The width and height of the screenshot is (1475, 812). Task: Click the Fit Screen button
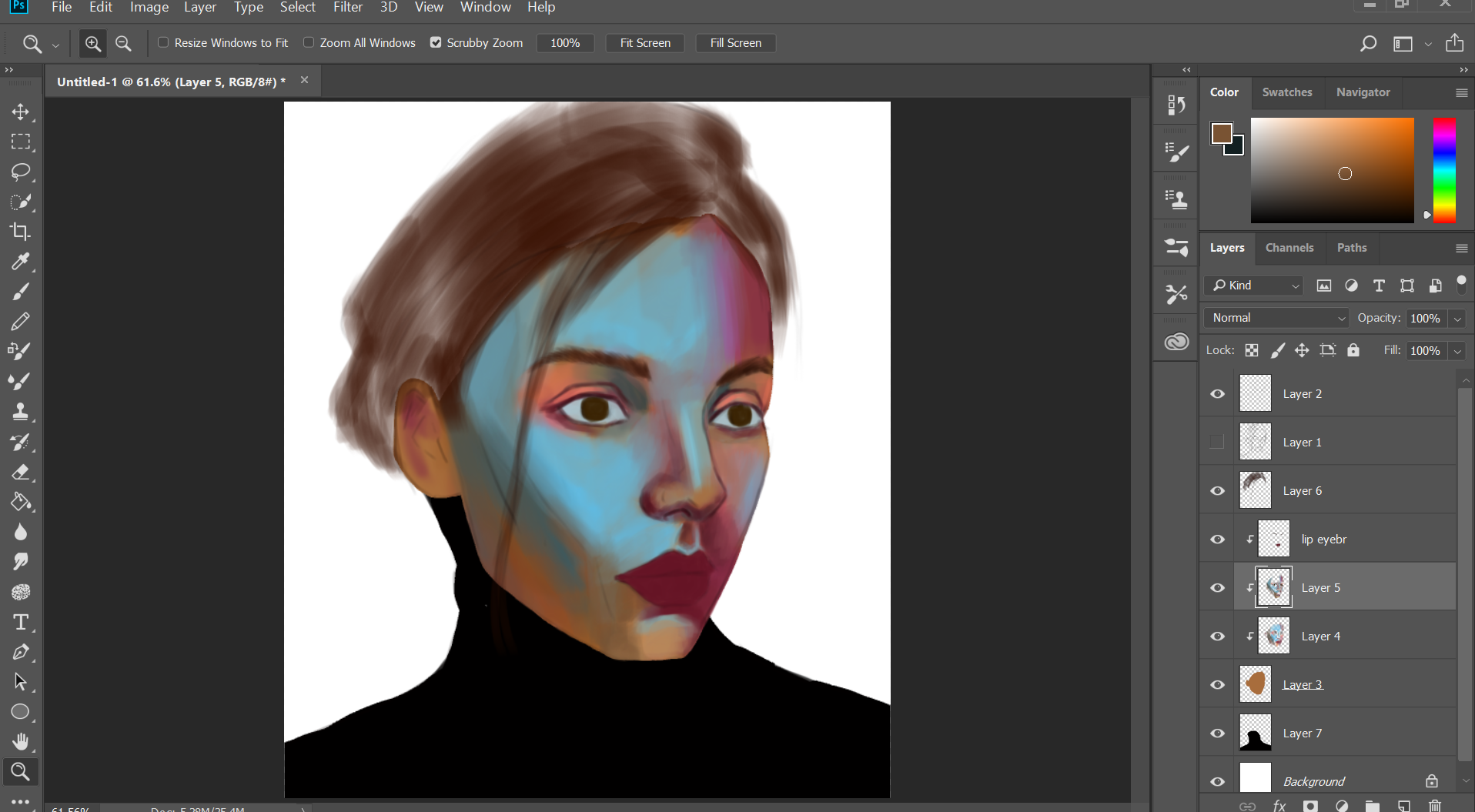tap(645, 43)
